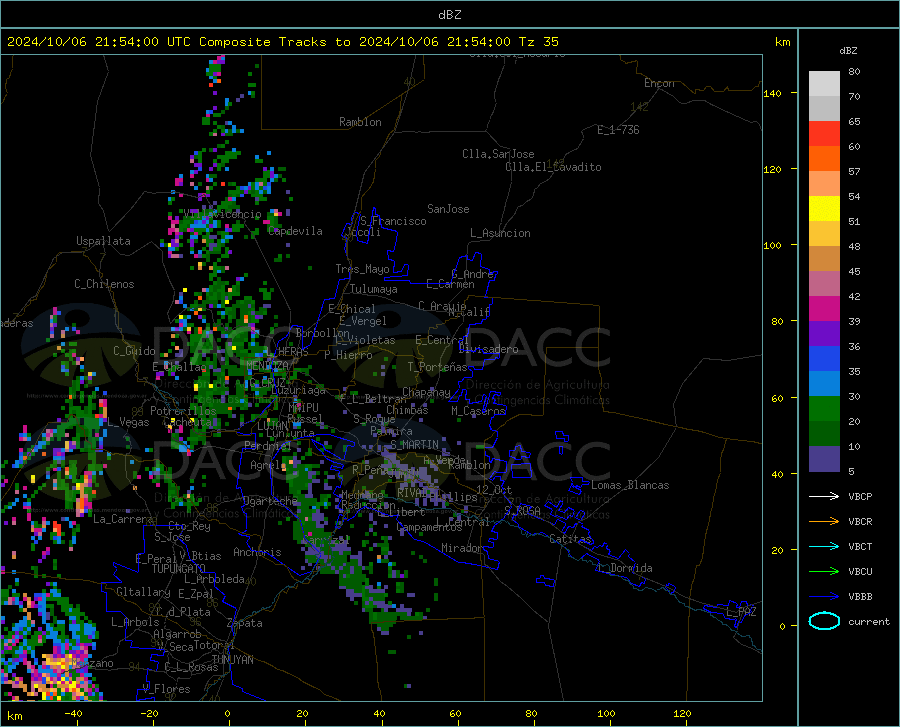
Task: Click the Ugarteche place label
Action: (270, 501)
